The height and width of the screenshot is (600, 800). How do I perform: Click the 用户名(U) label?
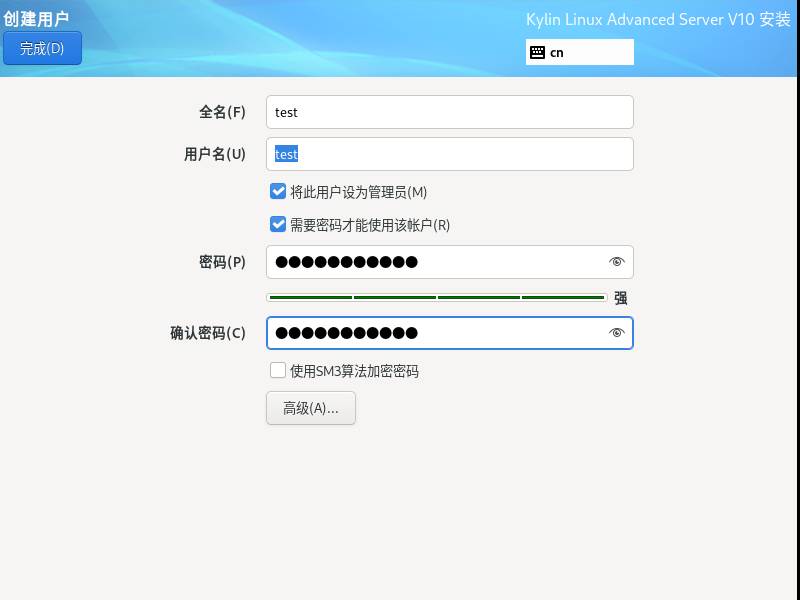tap(214, 154)
